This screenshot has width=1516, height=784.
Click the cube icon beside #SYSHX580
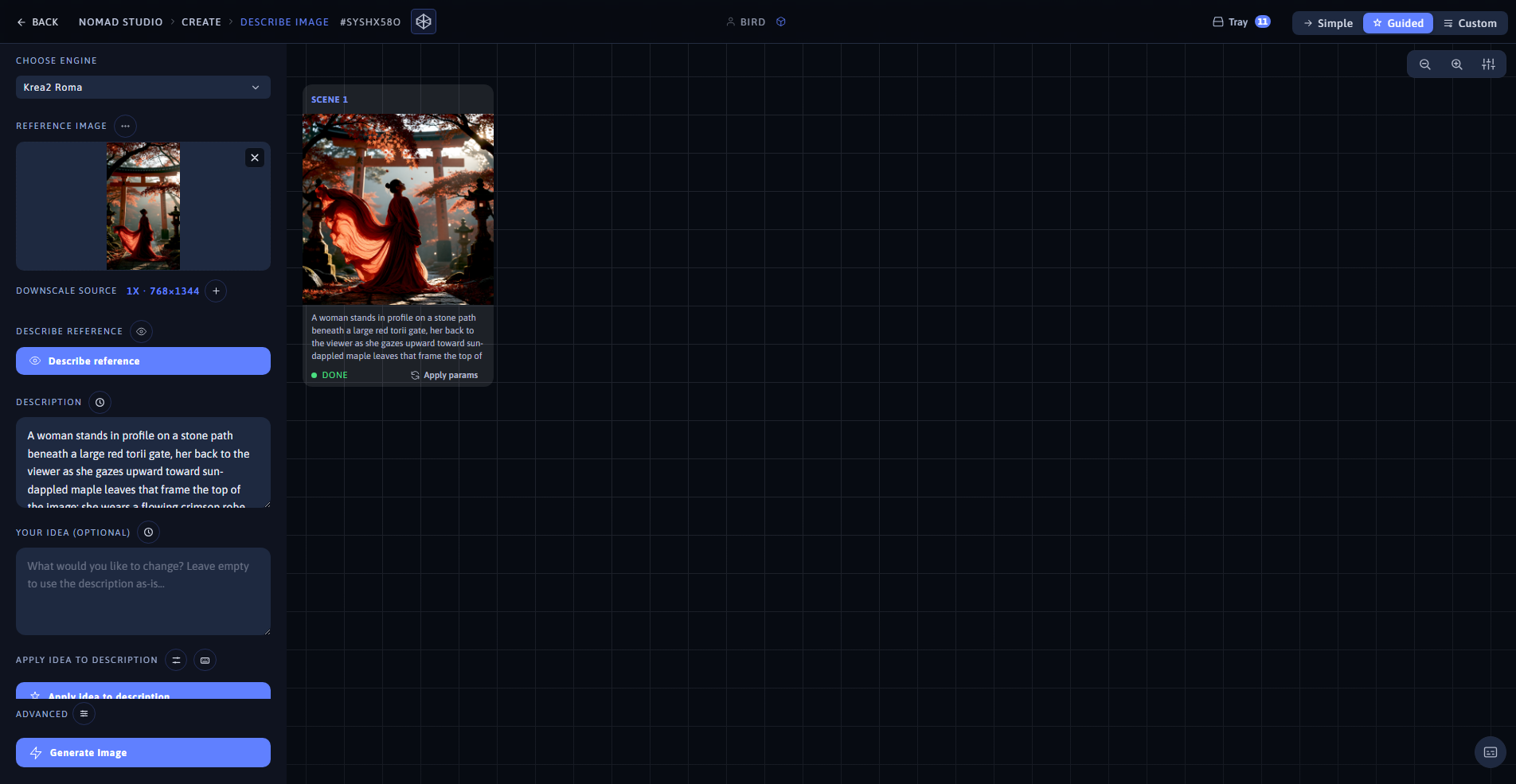(x=424, y=22)
